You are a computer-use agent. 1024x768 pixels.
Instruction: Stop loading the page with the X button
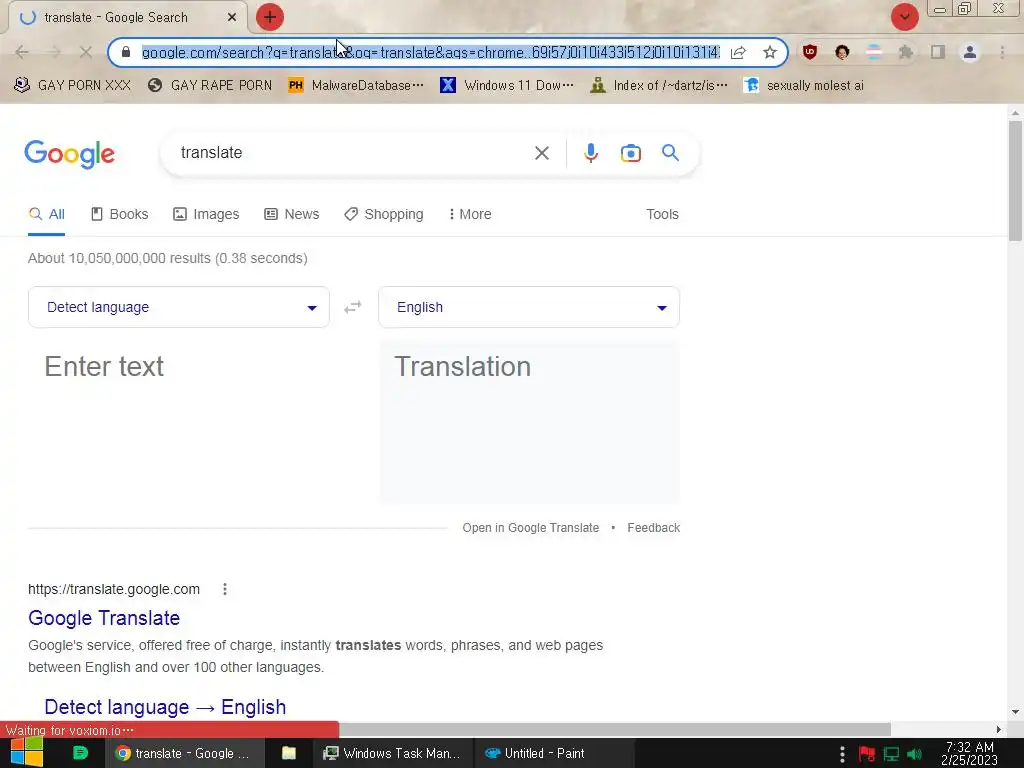click(86, 52)
